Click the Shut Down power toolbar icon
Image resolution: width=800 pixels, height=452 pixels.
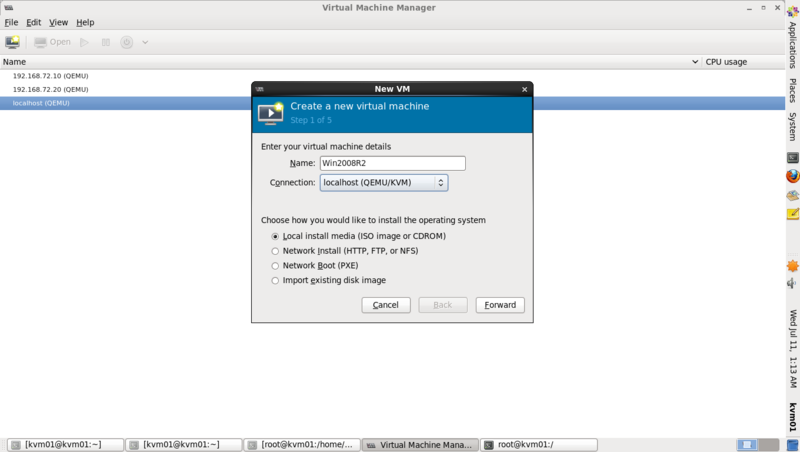pyautogui.click(x=127, y=42)
